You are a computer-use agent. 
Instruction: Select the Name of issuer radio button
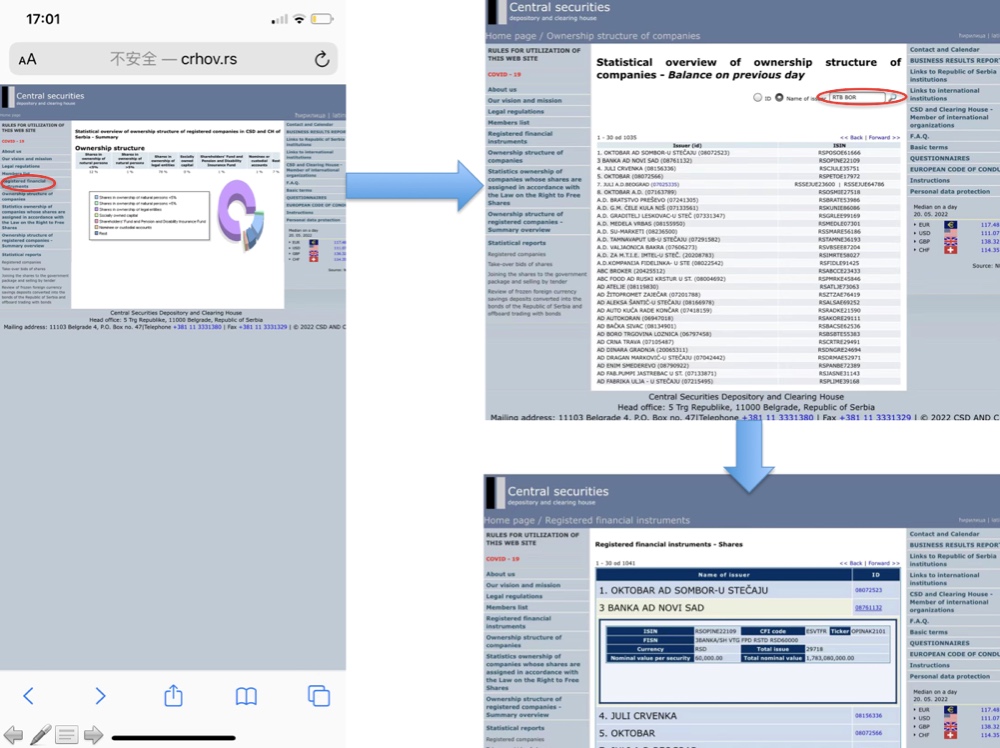(x=779, y=98)
